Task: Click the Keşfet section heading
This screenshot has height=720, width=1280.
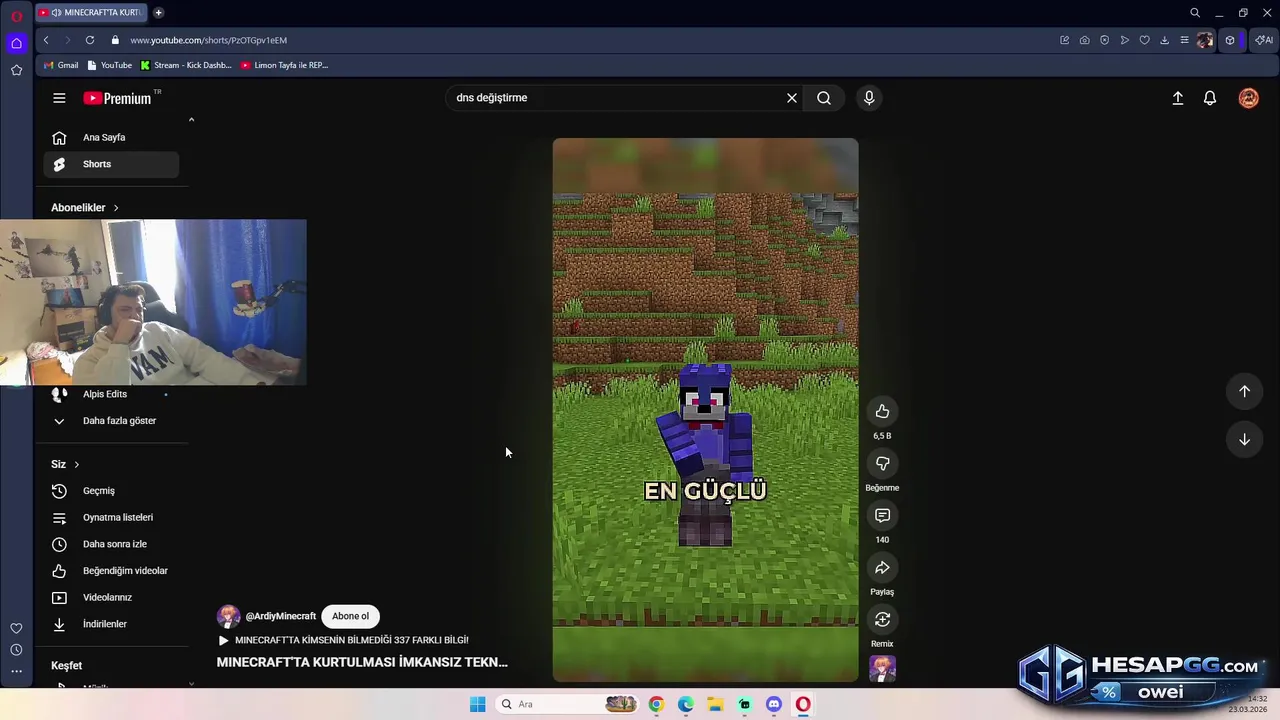Action: click(66, 665)
